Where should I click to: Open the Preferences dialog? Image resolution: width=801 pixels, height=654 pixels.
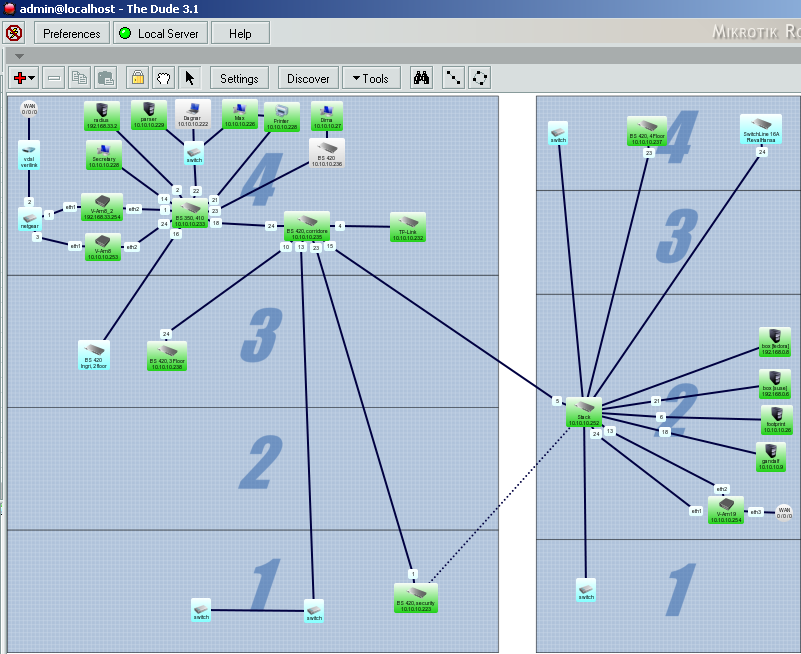(x=72, y=34)
